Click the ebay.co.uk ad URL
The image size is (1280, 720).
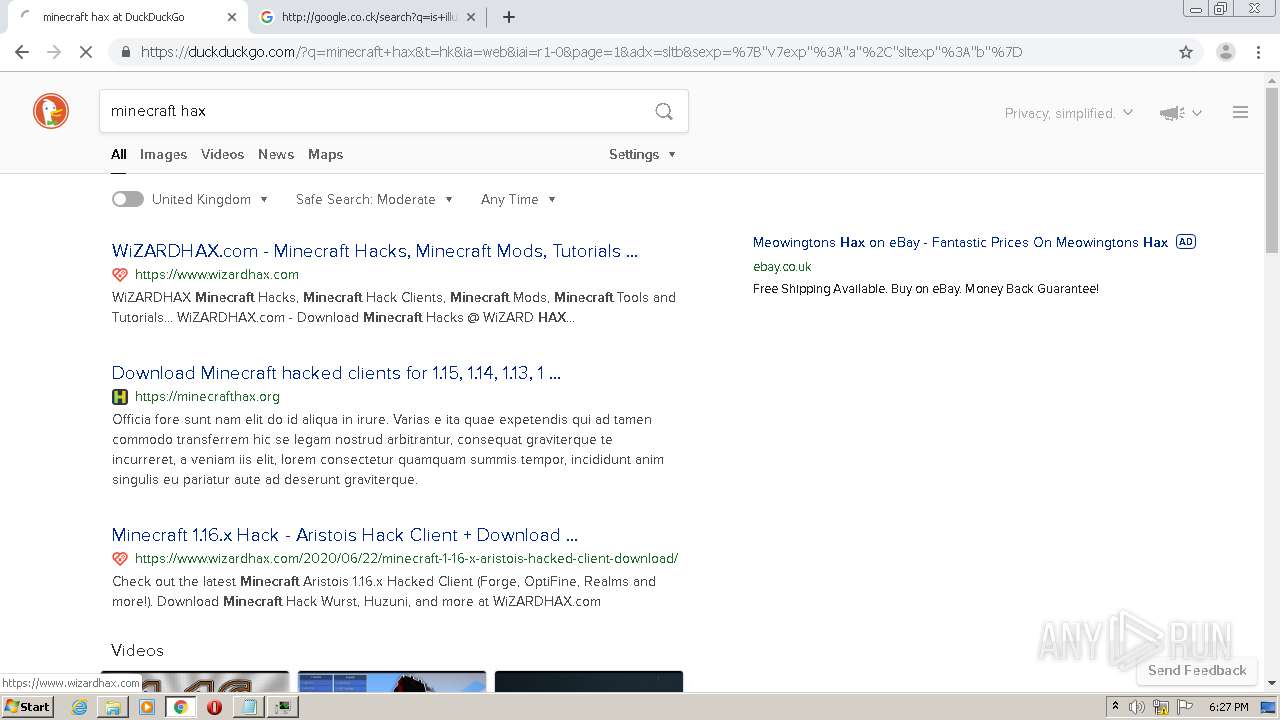(782, 266)
